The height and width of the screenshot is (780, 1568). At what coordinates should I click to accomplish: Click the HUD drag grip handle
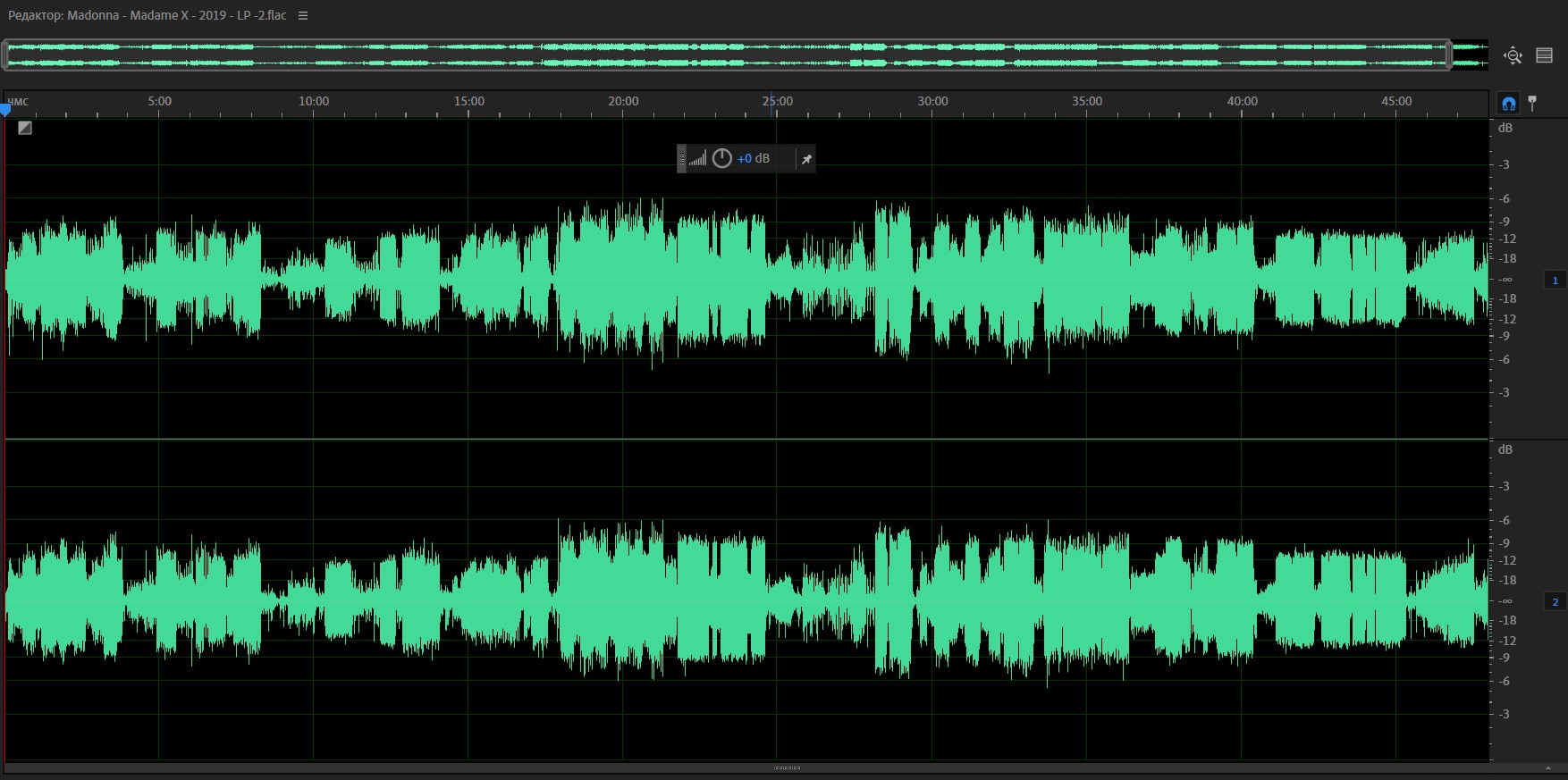pyautogui.click(x=681, y=159)
